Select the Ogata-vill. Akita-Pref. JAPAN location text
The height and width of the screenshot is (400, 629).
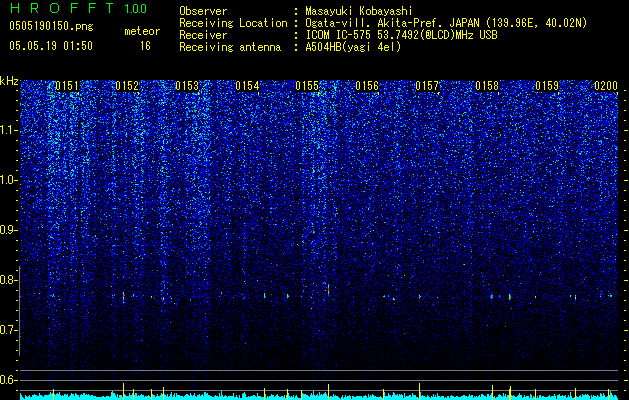[446, 23]
